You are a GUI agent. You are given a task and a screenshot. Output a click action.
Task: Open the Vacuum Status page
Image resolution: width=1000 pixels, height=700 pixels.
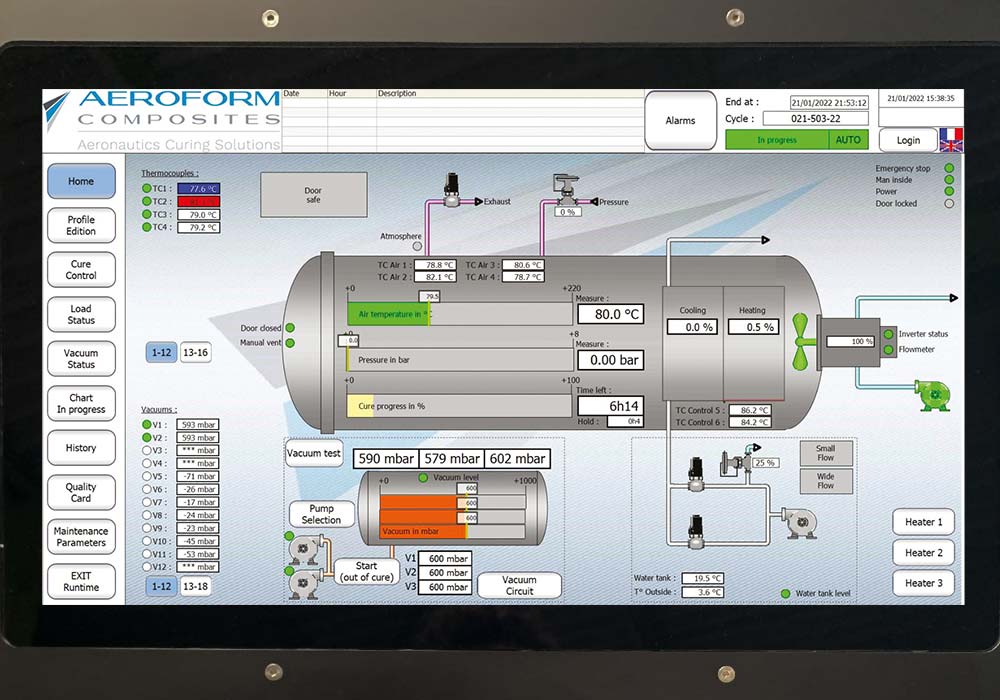81,359
